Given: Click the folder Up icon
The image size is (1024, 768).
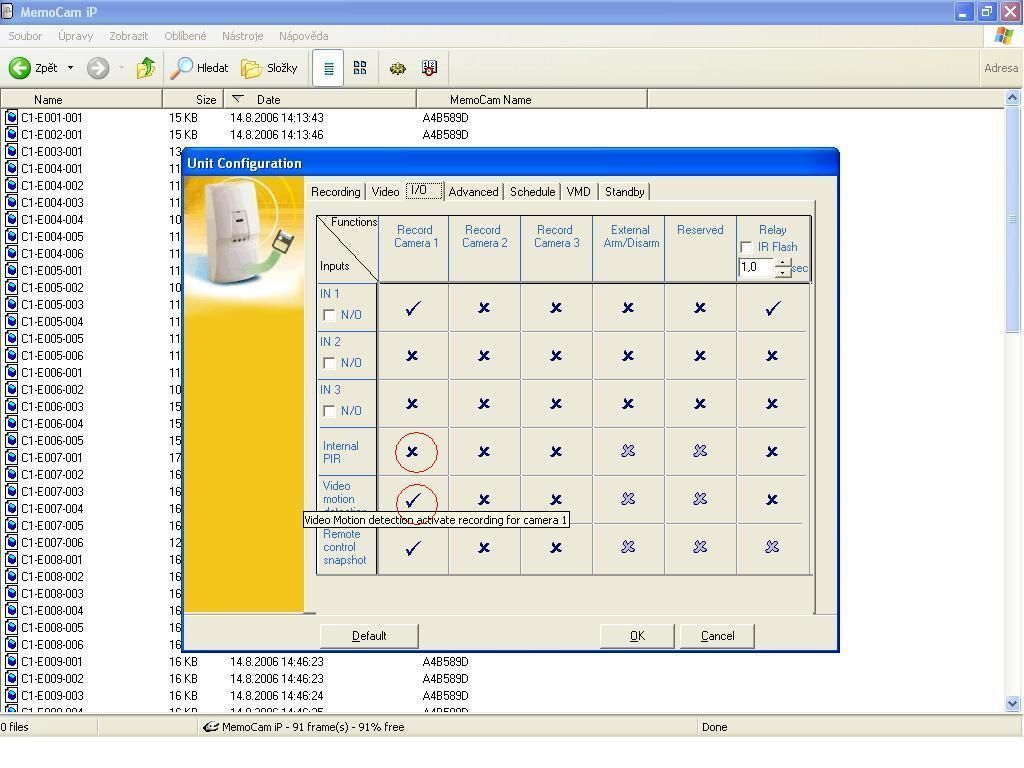Looking at the screenshot, I should pyautogui.click(x=146, y=68).
